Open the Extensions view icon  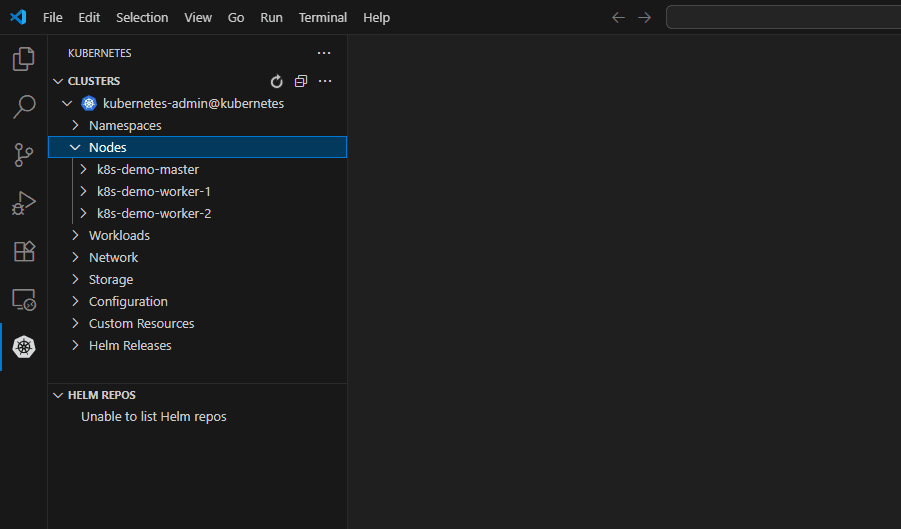(23, 251)
